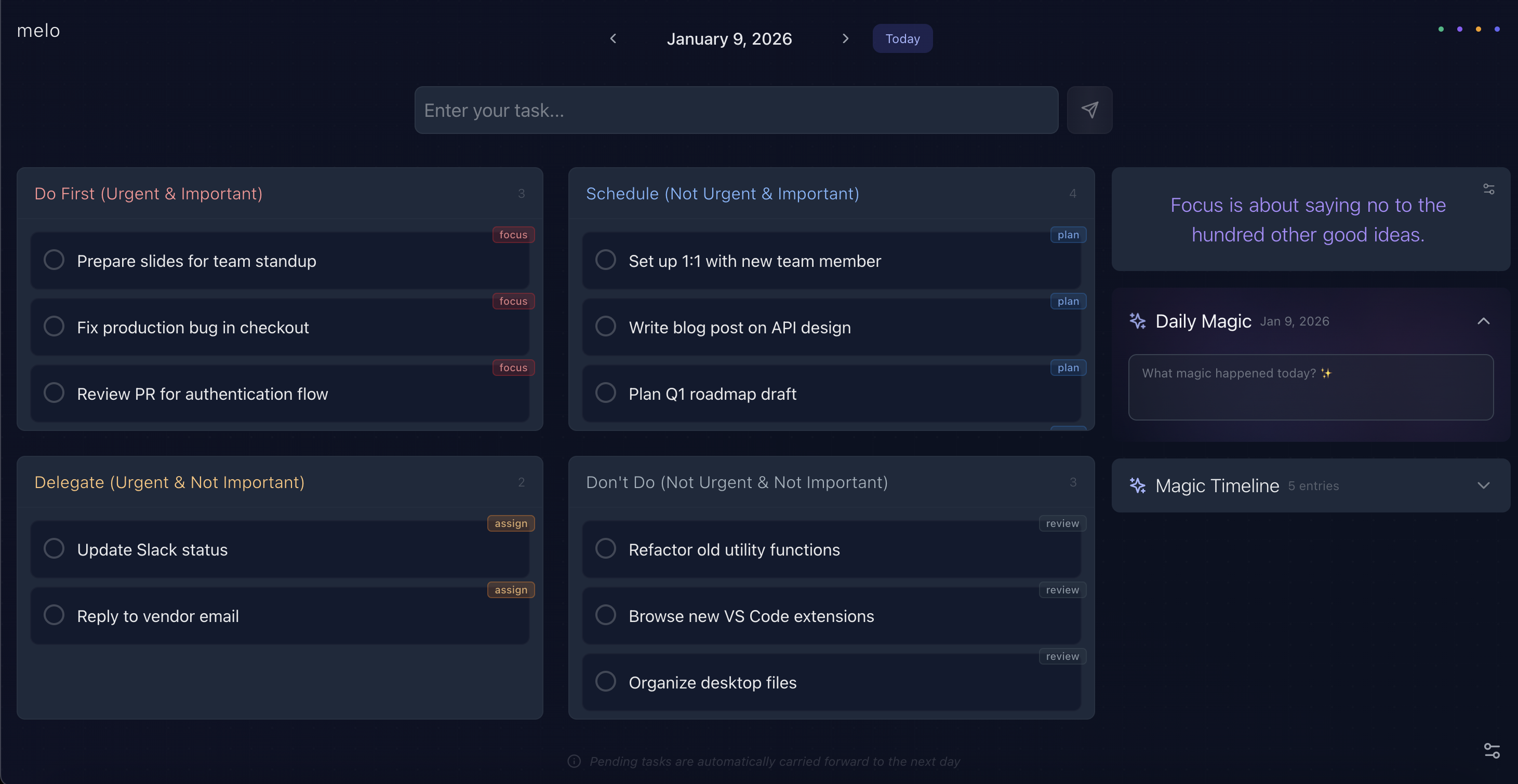Expand the Magic Timeline section
The image size is (1518, 784).
tap(1483, 485)
